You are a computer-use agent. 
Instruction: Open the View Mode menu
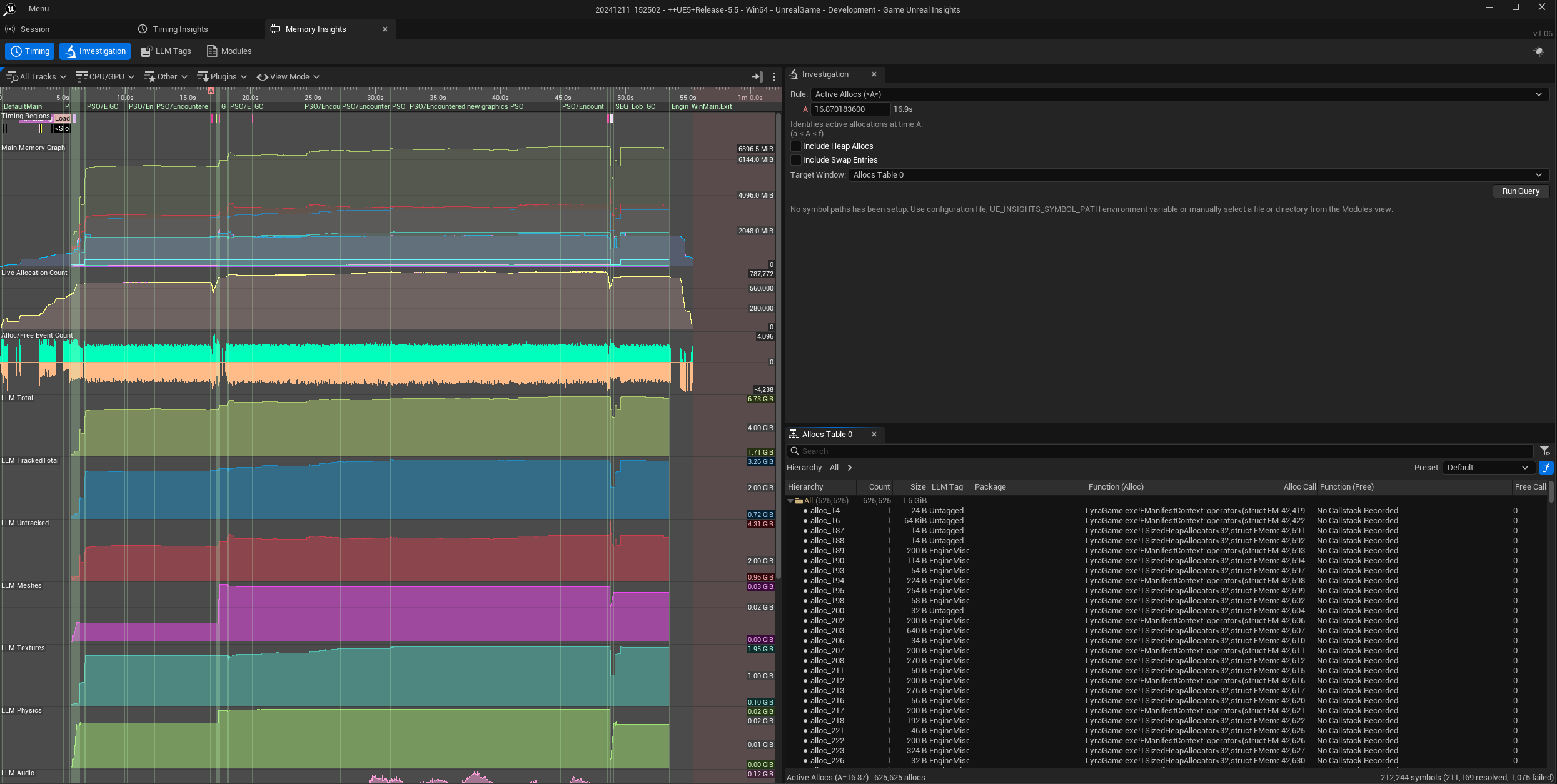288,77
